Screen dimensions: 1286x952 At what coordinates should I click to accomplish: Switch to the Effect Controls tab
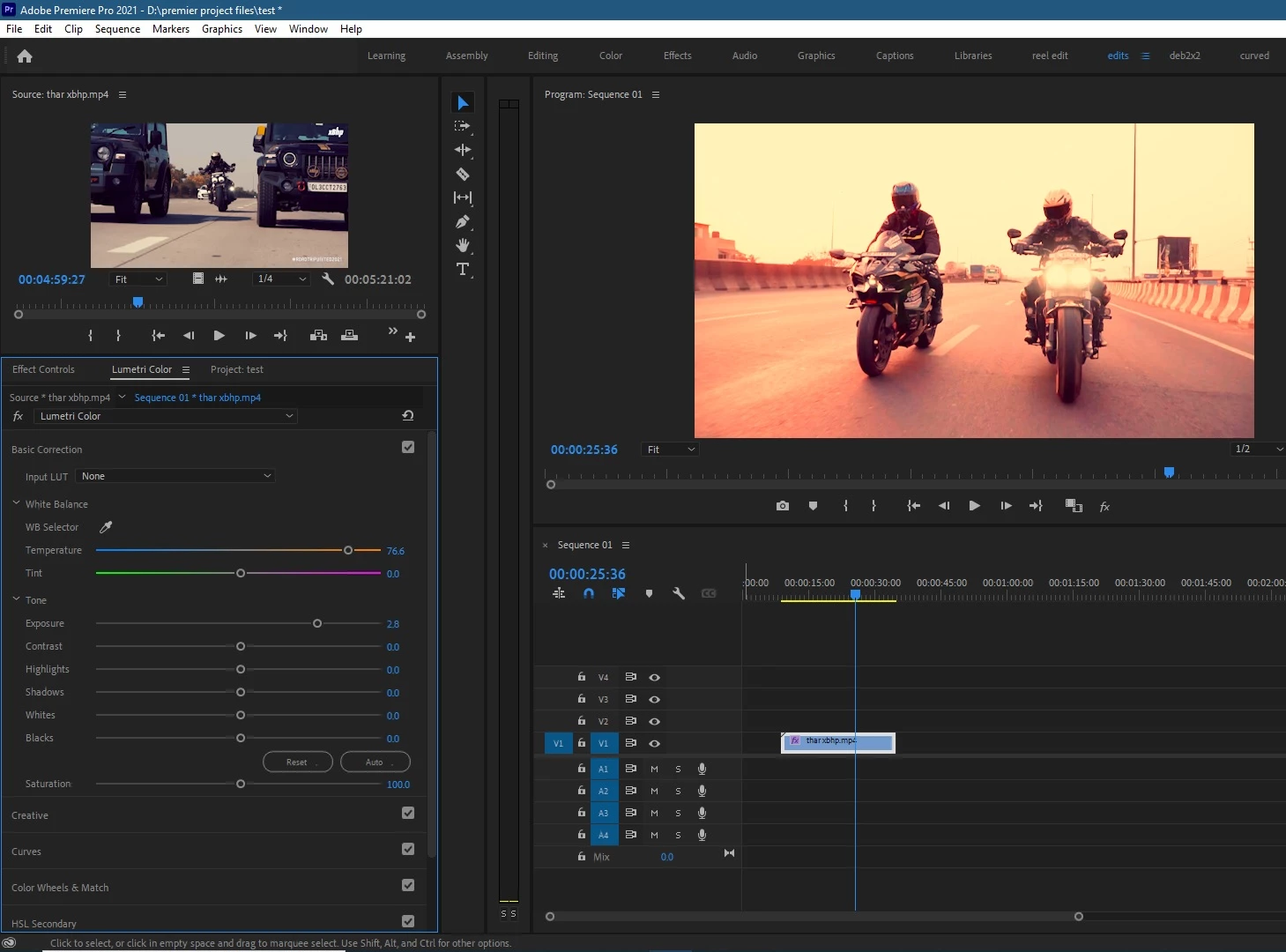[43, 369]
